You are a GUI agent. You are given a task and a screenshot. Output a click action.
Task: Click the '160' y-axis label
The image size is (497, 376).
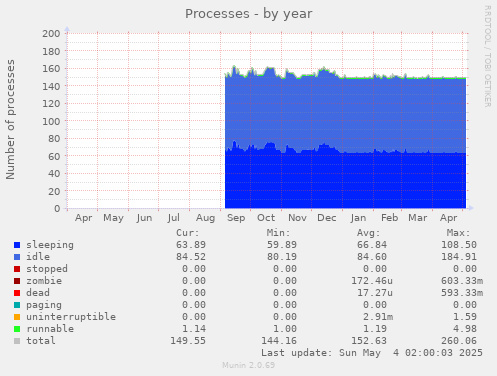click(51, 69)
